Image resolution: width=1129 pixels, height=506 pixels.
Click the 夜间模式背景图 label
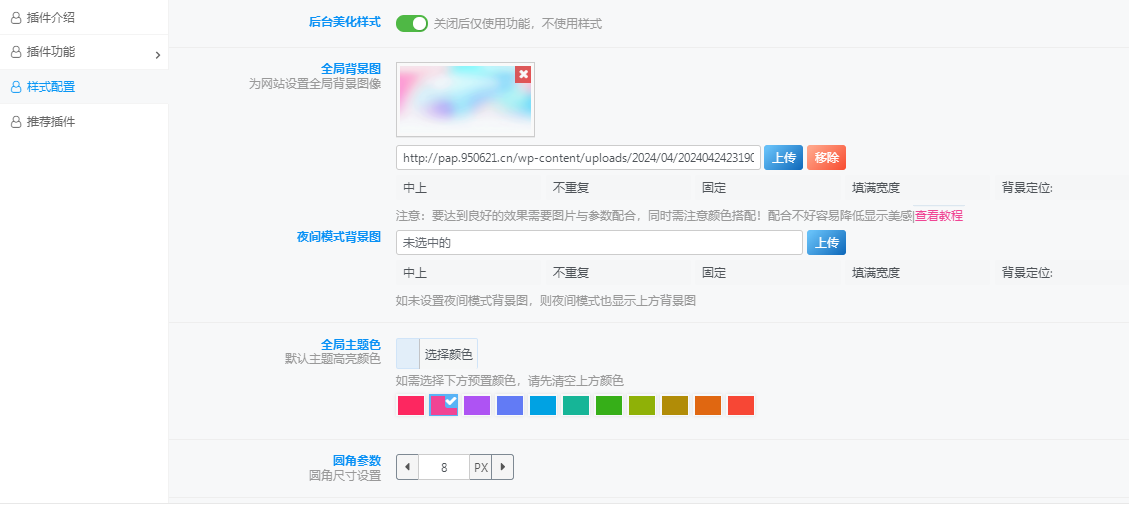pyautogui.click(x=338, y=236)
